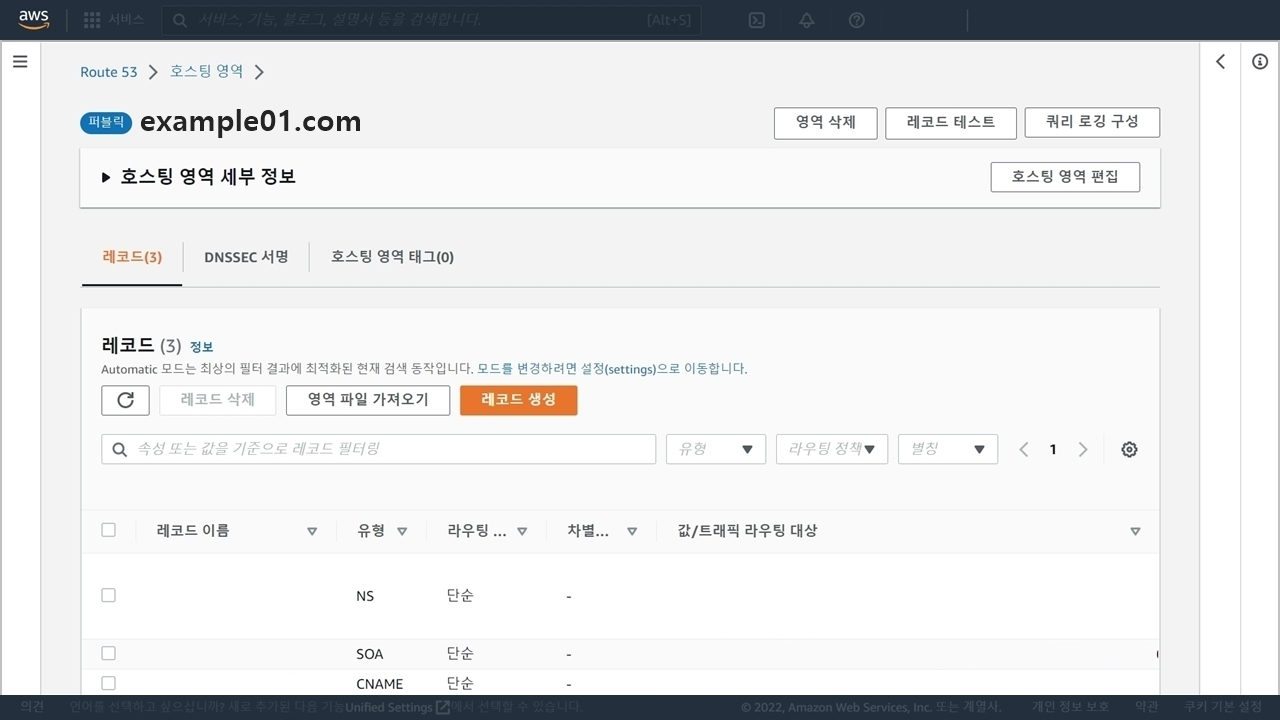1280x720 pixels.
Task: Open the help question mark icon
Action: 856,20
